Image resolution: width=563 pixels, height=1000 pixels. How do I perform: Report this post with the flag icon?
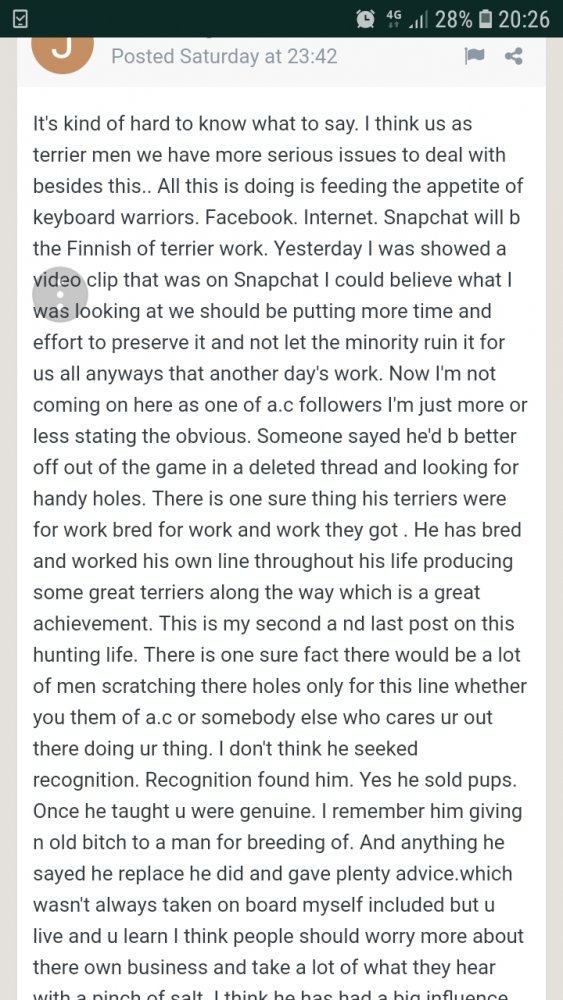pos(474,57)
